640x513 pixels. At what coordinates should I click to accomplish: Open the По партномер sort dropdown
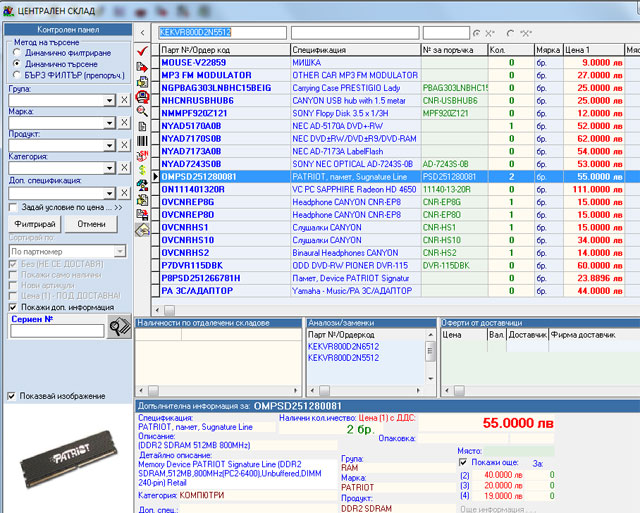[x=120, y=251]
